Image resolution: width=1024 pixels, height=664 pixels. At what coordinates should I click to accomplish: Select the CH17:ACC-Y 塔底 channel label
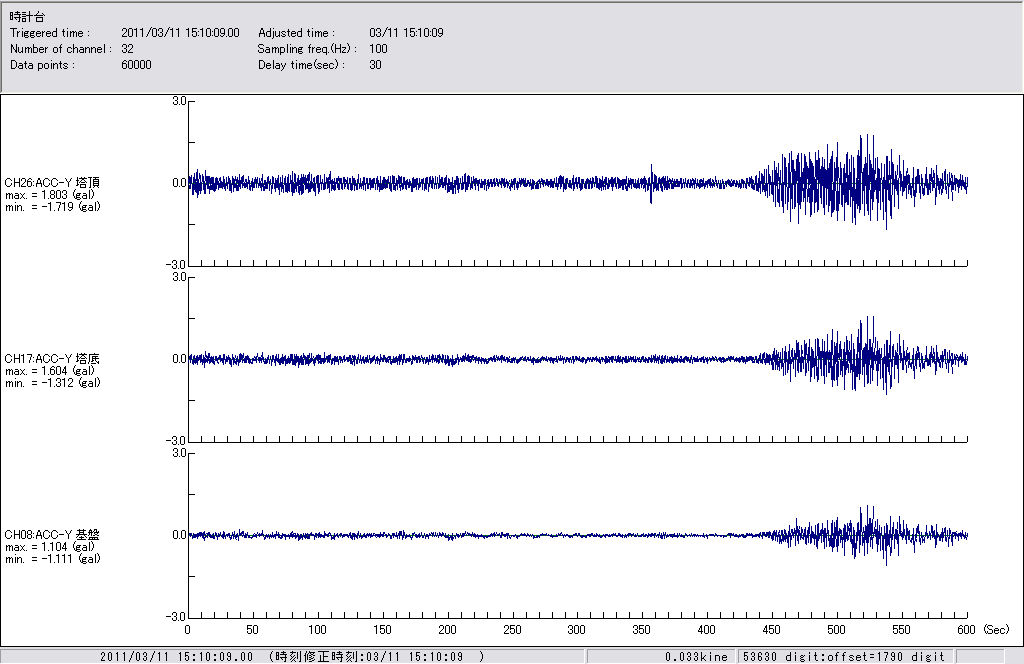click(52, 358)
